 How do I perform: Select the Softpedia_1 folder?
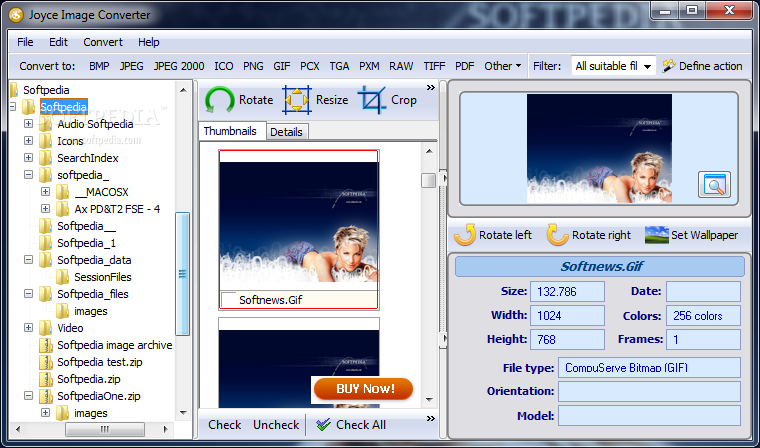(x=86, y=243)
